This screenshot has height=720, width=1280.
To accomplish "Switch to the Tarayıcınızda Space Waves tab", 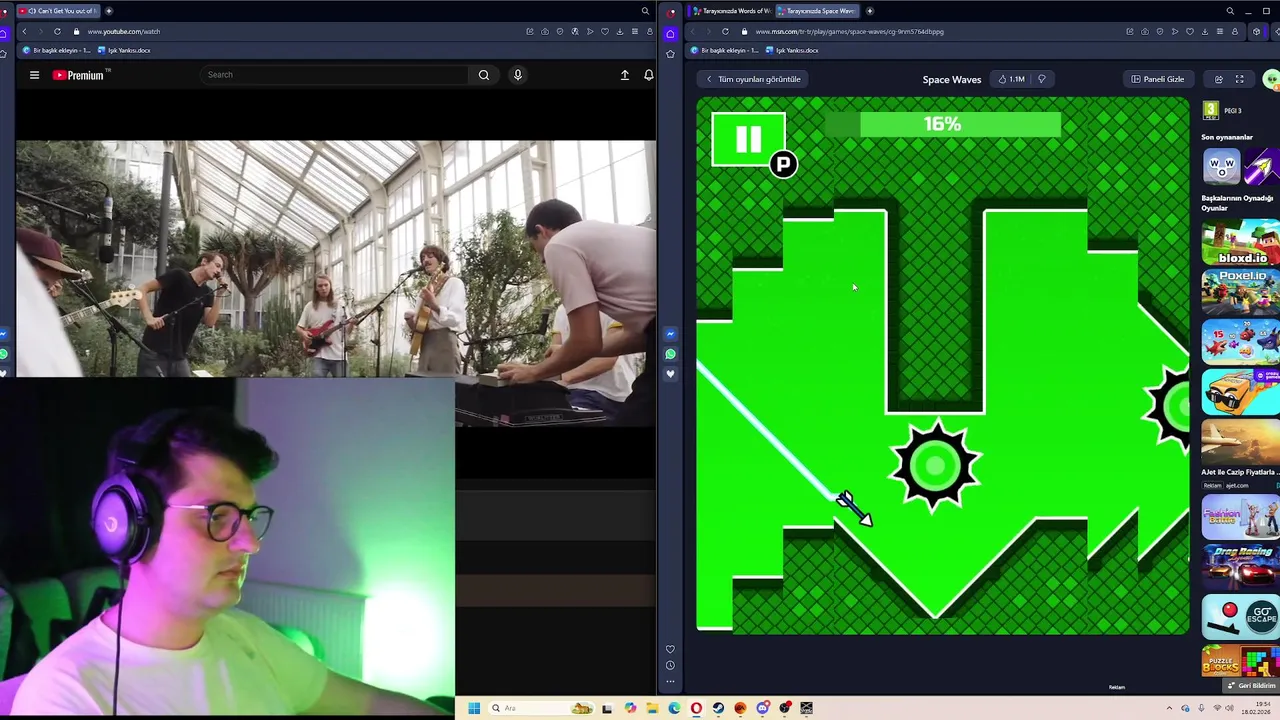I will [x=816, y=11].
